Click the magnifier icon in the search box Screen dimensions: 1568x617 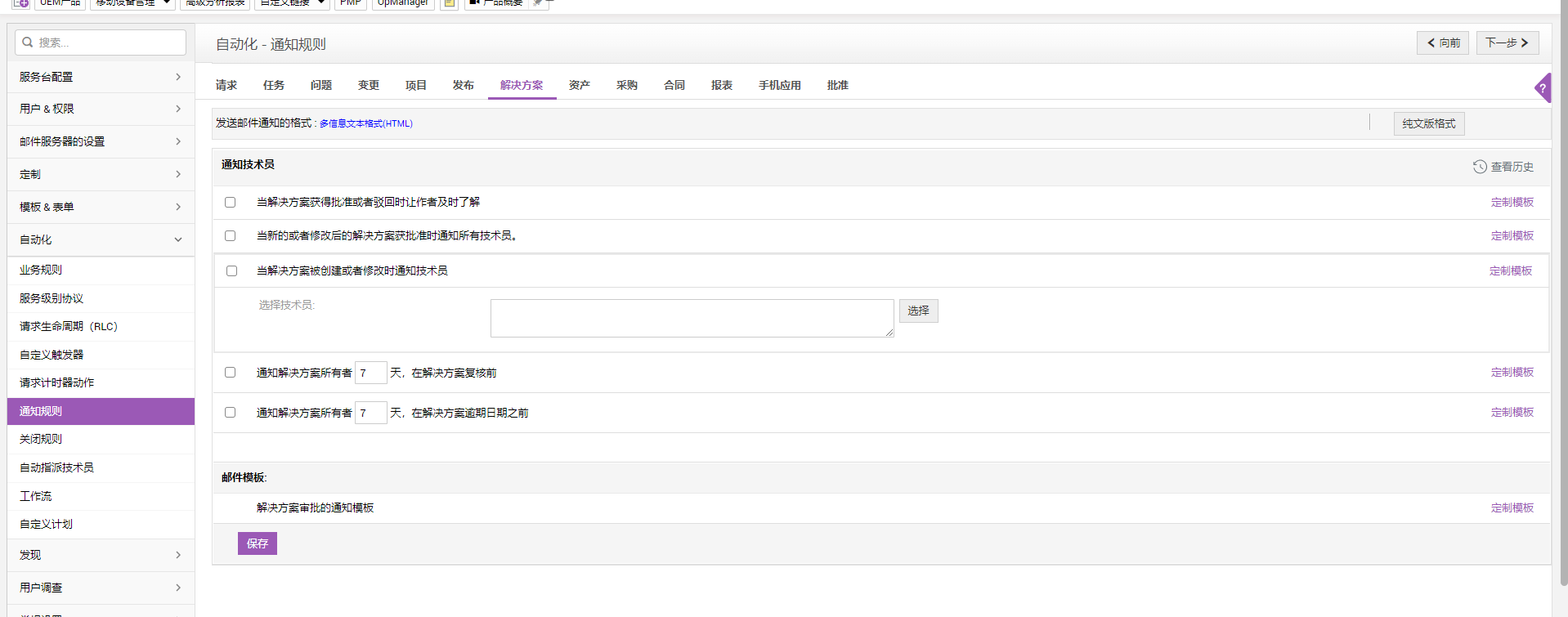coord(28,42)
